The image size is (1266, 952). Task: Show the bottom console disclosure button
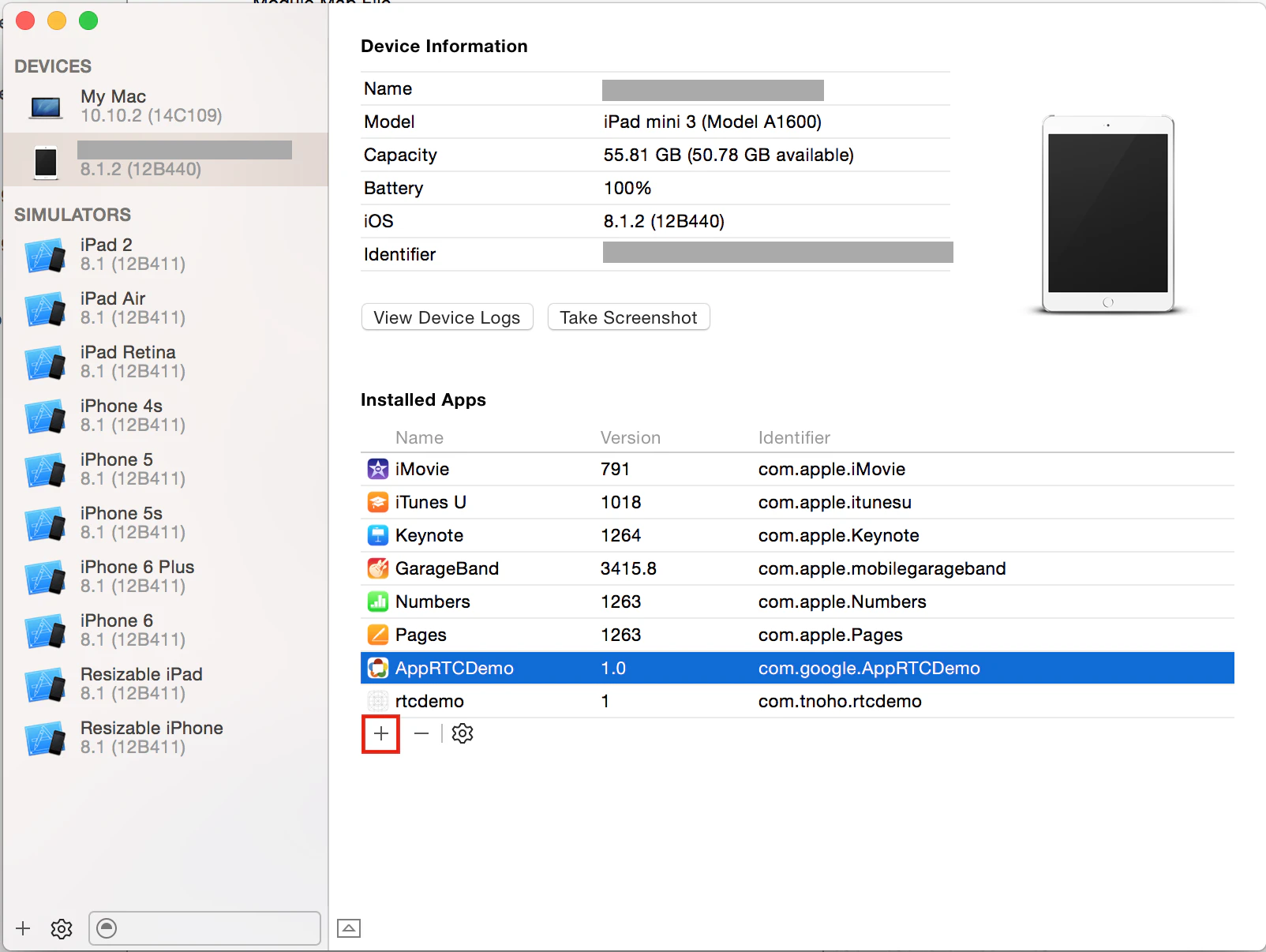coord(349,928)
